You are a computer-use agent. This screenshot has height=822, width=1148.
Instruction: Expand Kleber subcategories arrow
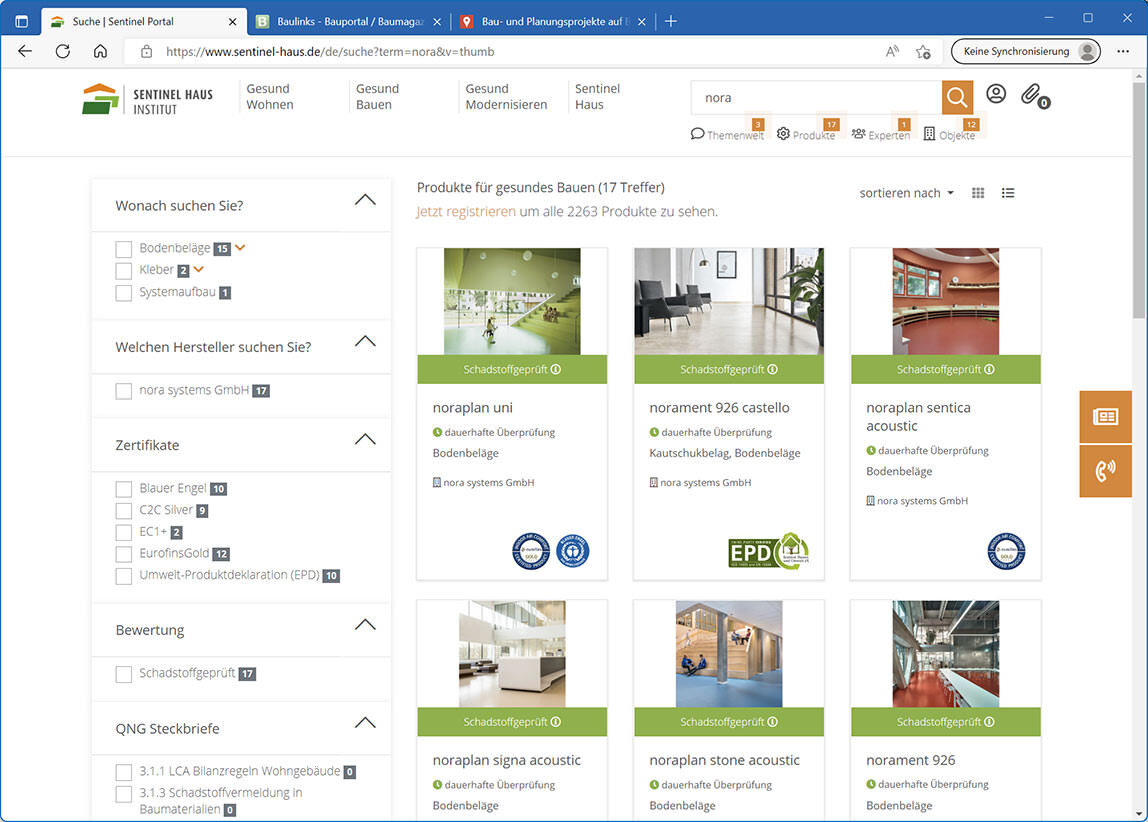tap(198, 269)
